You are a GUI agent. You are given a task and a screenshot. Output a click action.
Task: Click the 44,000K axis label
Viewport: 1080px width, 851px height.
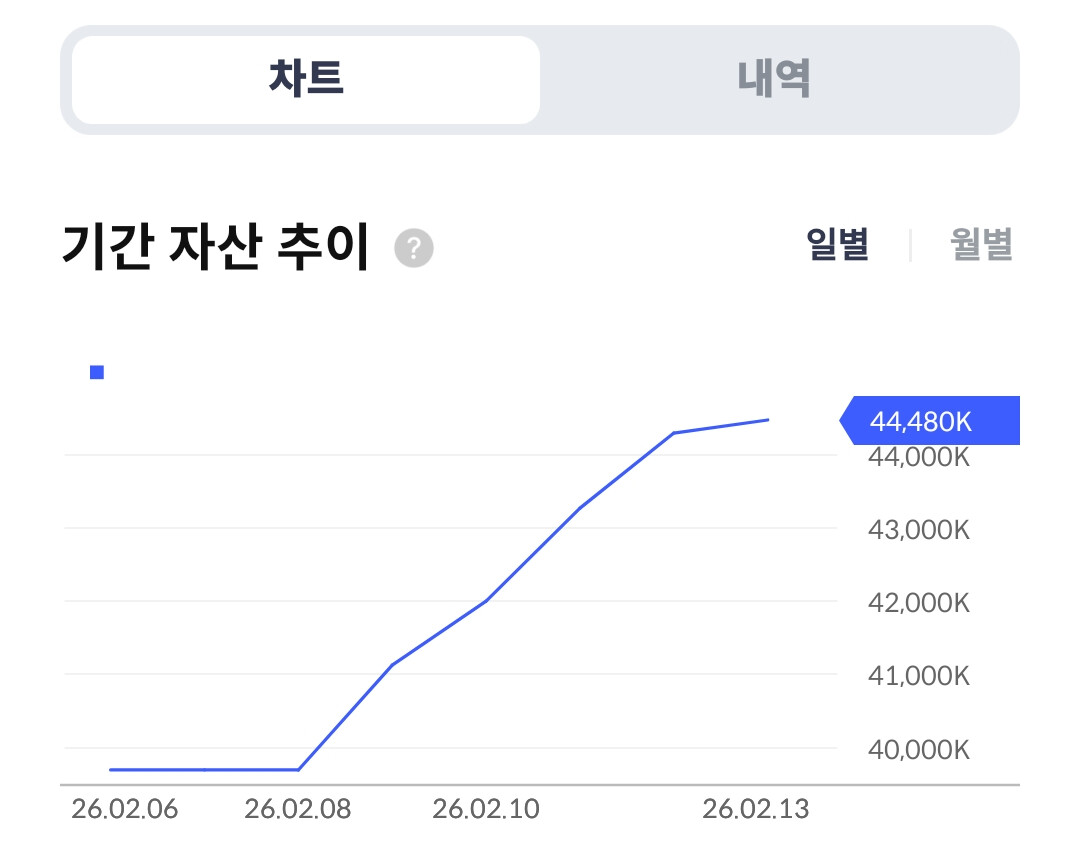(920, 457)
